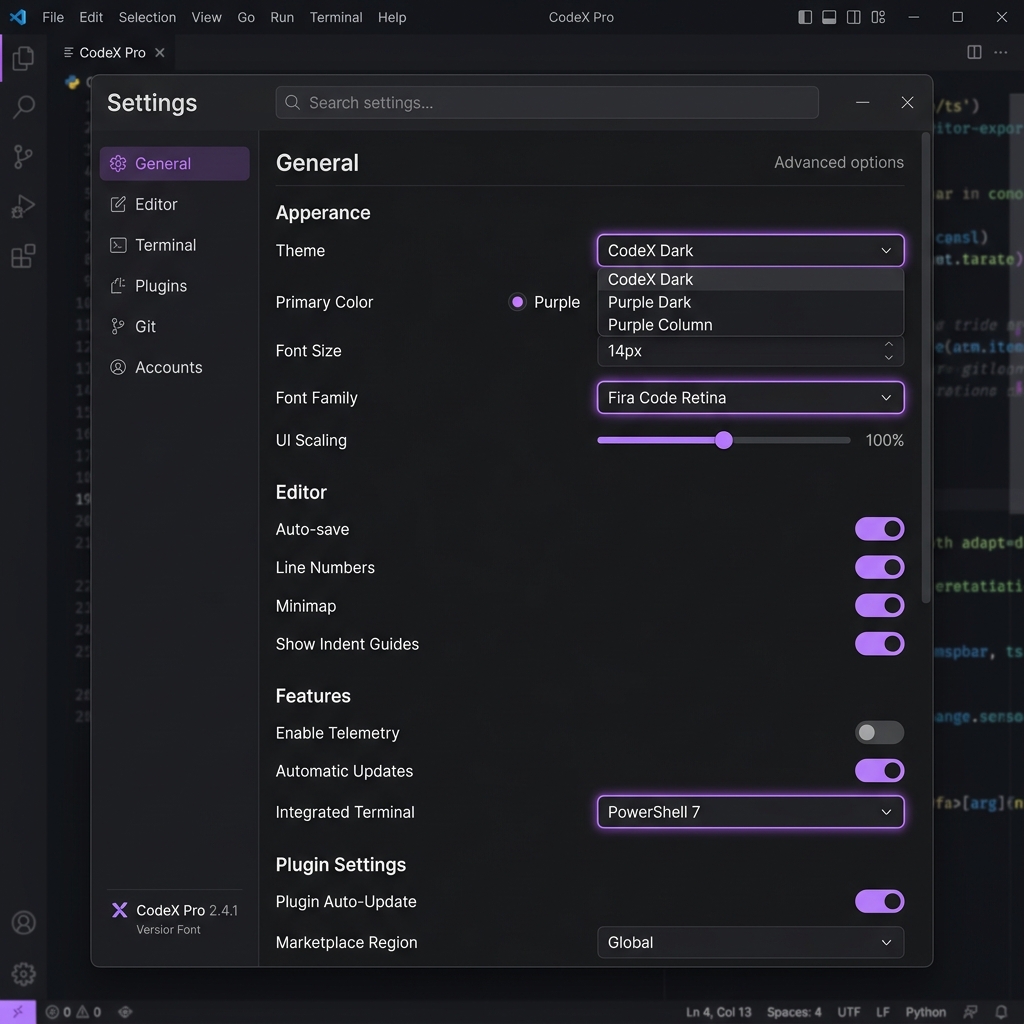Go to Git settings category
This screenshot has height=1024, width=1024.
[174, 327]
